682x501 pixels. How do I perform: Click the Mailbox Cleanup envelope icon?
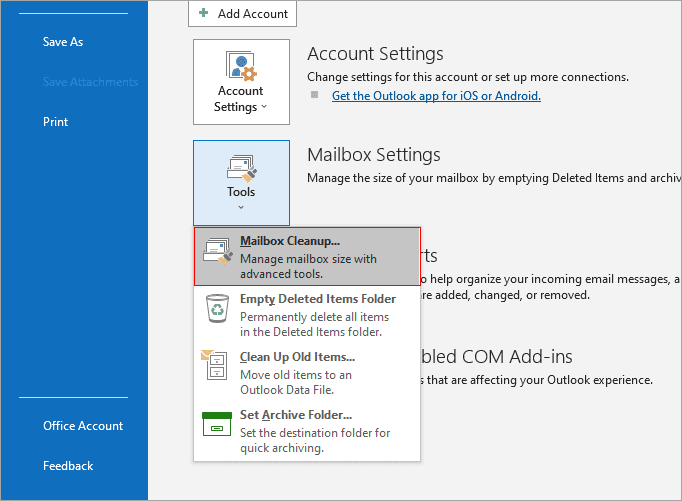pyautogui.click(x=217, y=251)
